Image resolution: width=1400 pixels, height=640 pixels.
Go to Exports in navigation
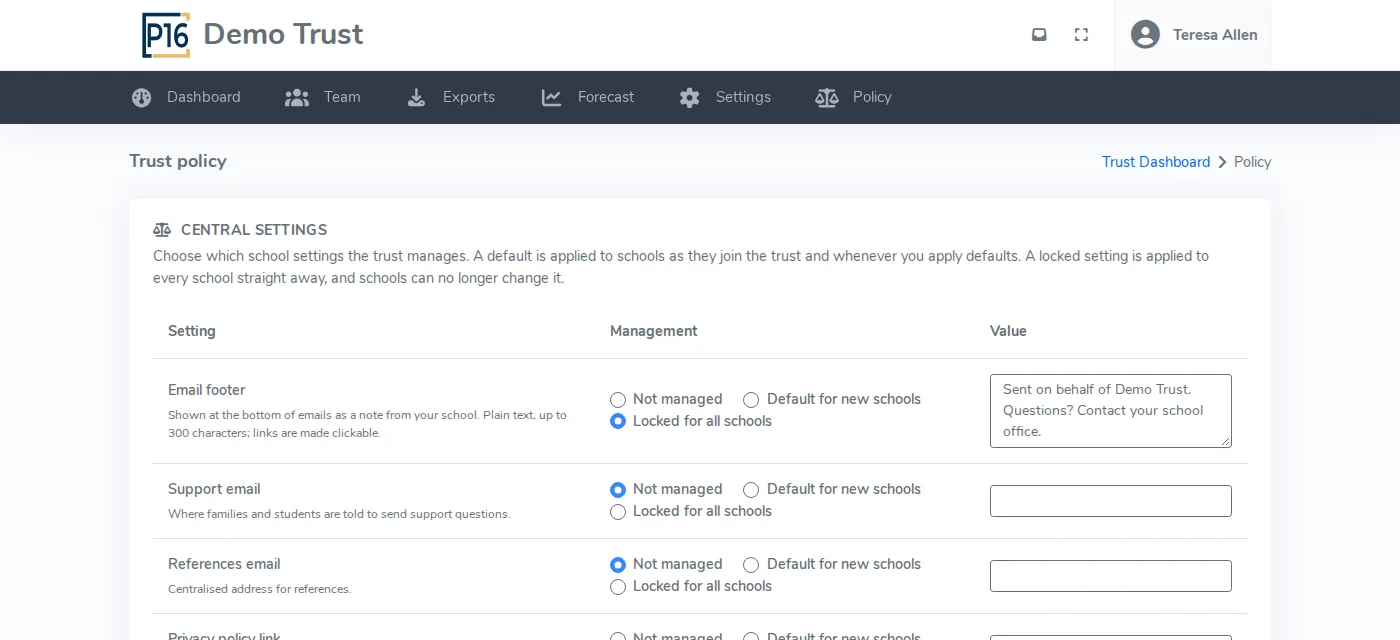(x=450, y=97)
